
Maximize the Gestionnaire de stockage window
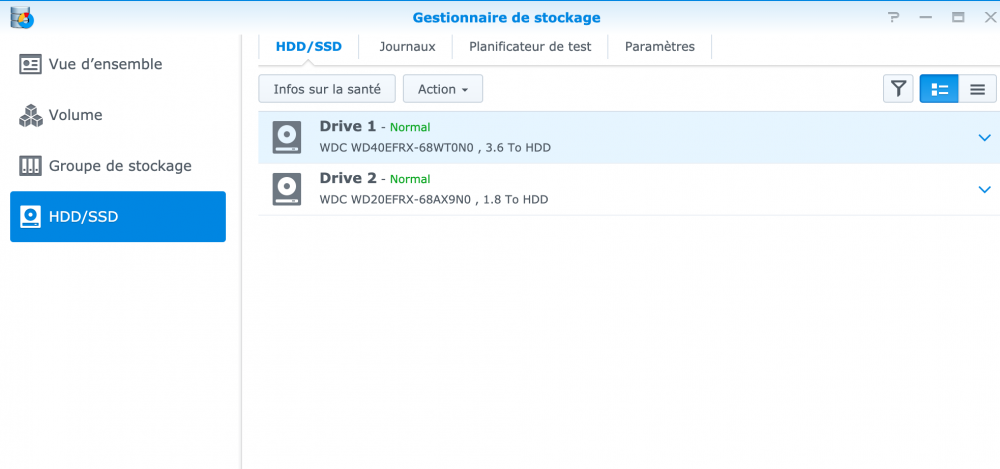pyautogui.click(x=958, y=17)
